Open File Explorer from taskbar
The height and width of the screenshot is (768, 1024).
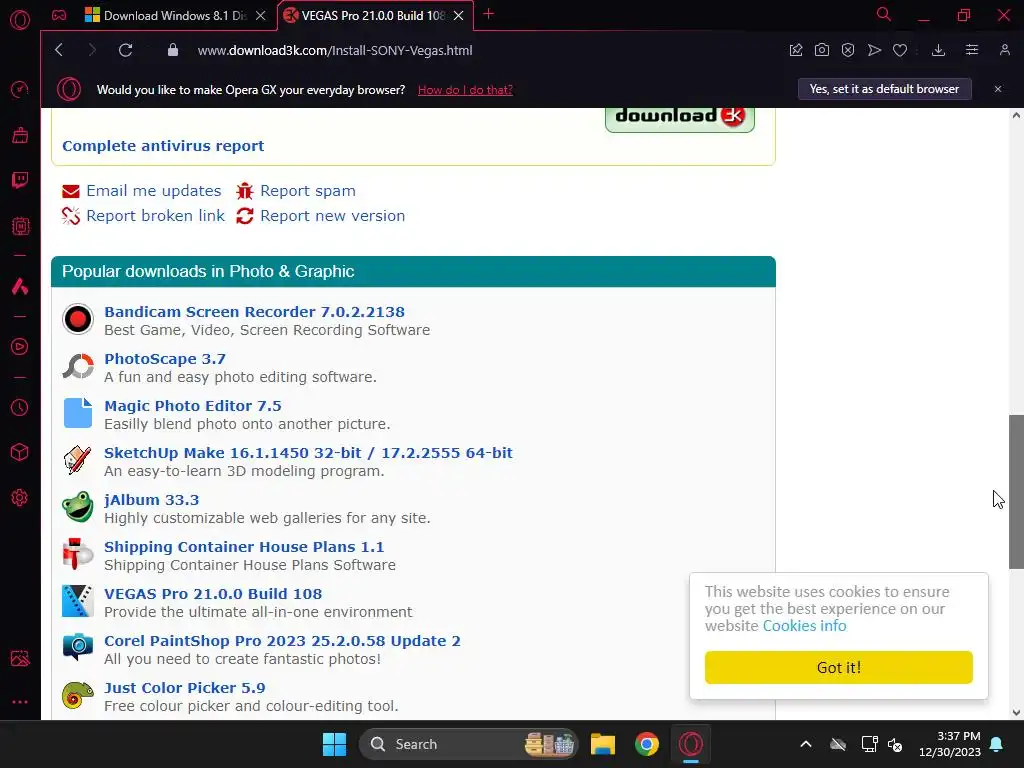point(603,744)
